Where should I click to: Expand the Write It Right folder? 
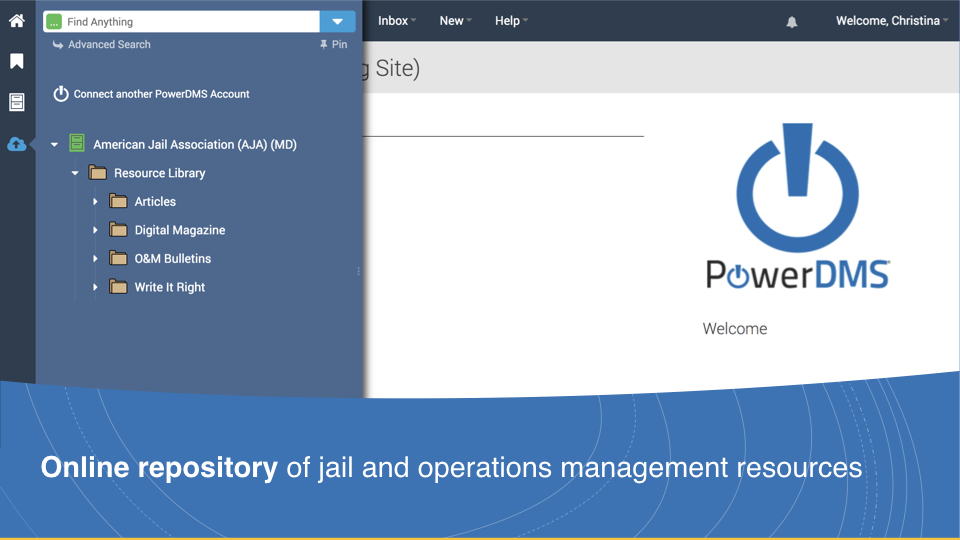coord(95,287)
